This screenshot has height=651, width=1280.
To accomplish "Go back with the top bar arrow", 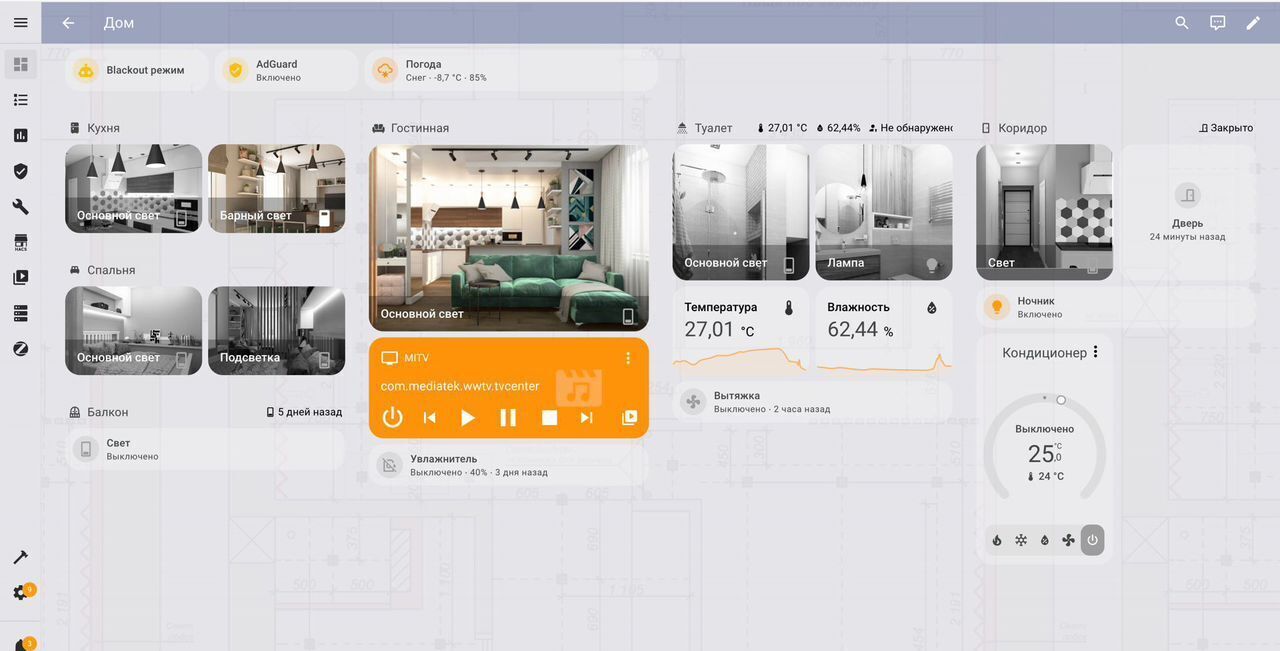I will 68,23.
